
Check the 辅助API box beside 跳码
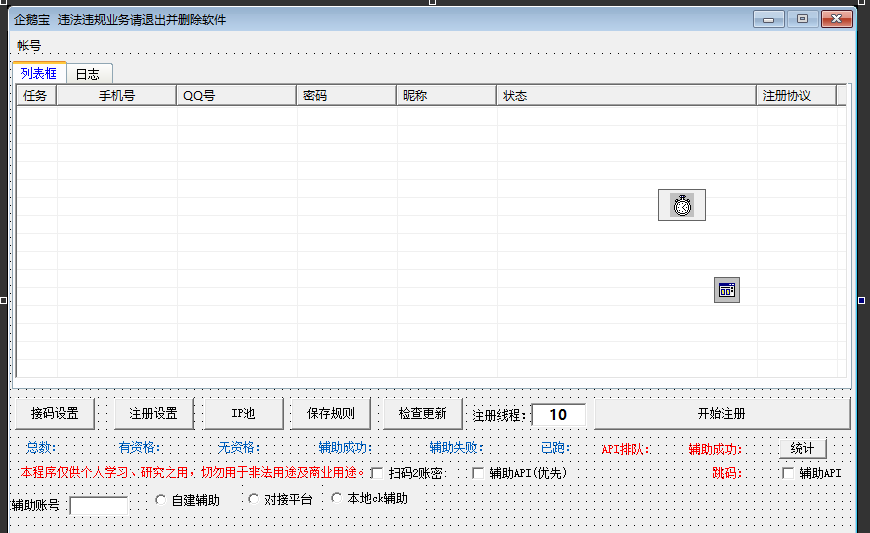pyautogui.click(x=788, y=473)
